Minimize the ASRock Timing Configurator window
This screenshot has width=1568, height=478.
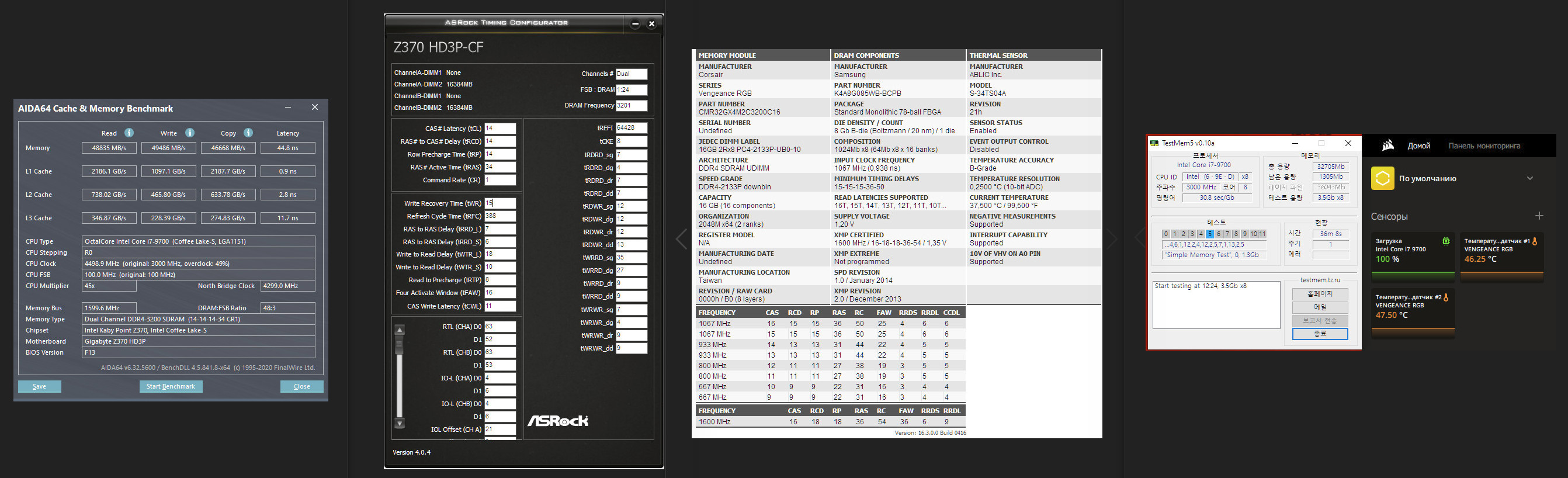(x=635, y=24)
